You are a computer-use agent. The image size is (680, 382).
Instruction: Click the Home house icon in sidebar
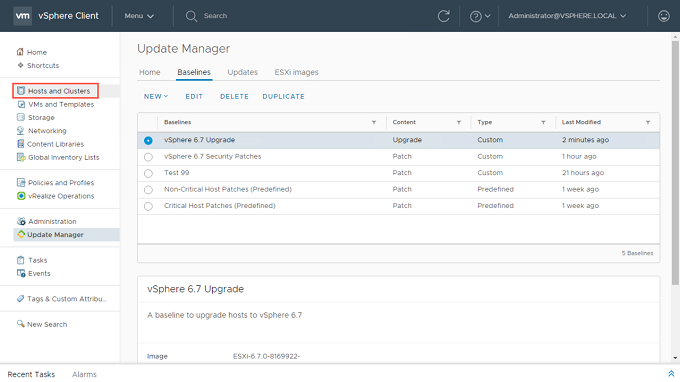click(20, 52)
